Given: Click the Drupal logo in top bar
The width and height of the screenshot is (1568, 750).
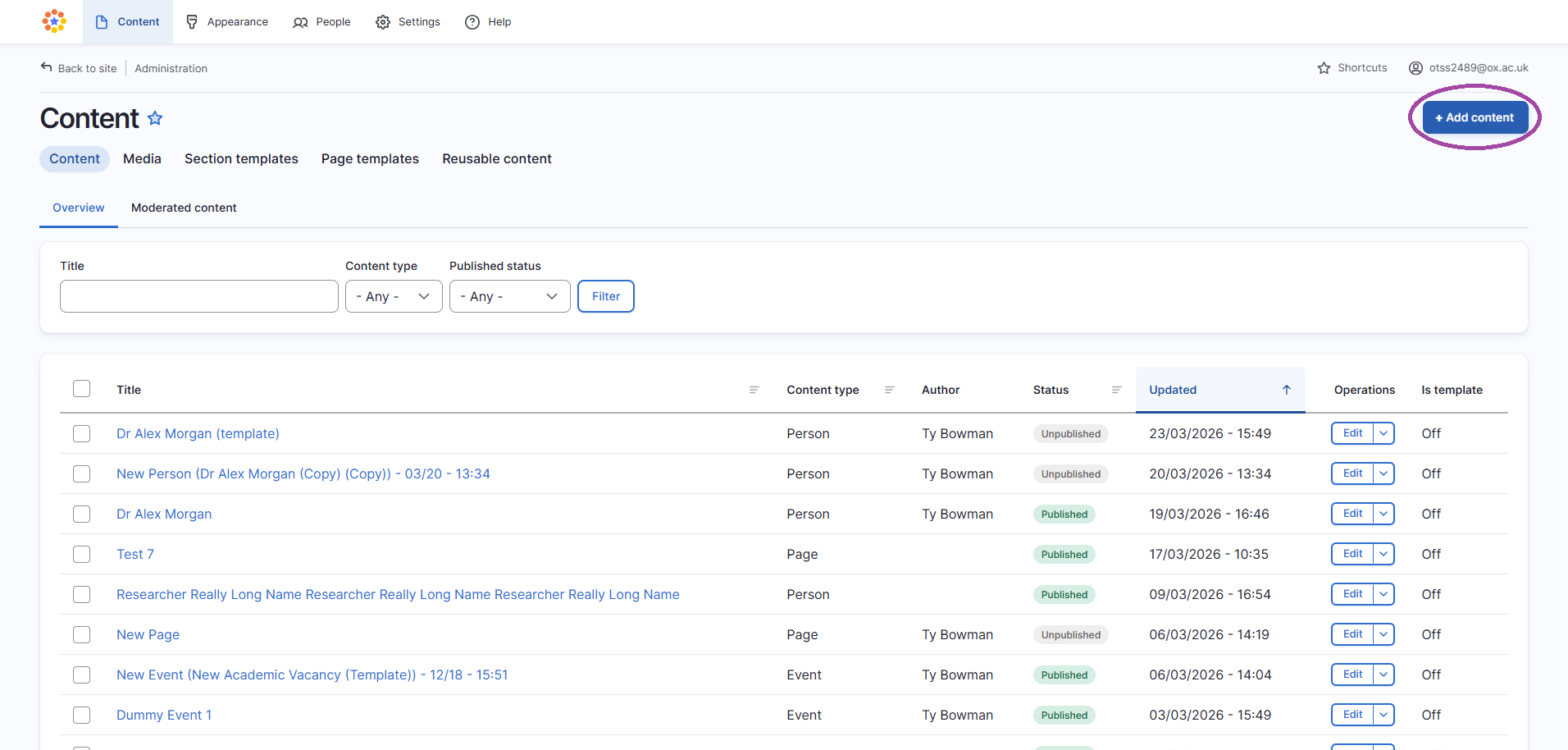Looking at the screenshot, I should coord(53,21).
